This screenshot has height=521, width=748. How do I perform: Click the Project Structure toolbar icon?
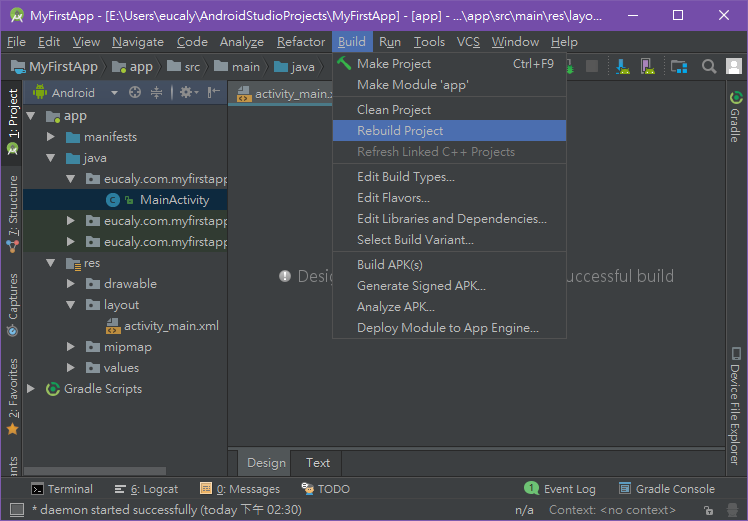click(x=678, y=67)
